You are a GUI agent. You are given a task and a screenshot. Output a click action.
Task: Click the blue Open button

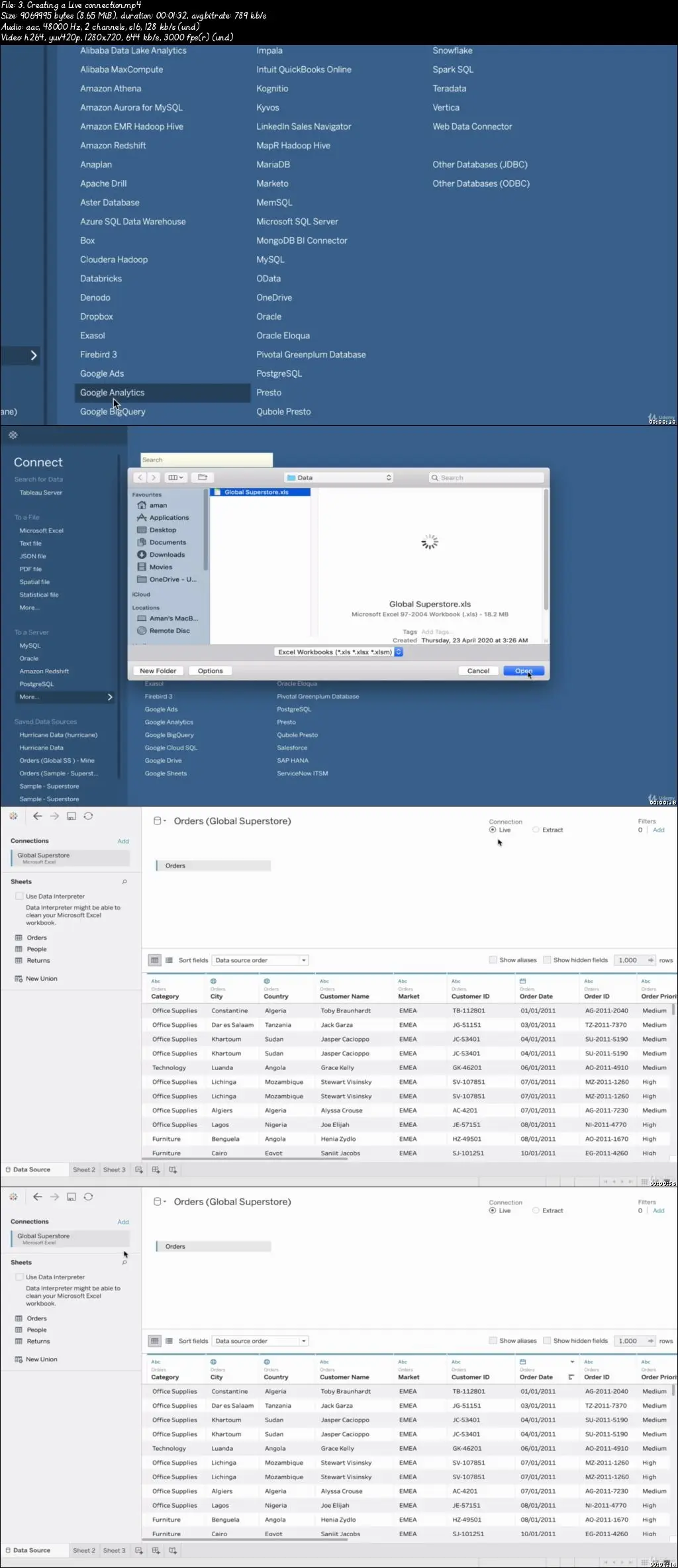(x=524, y=671)
